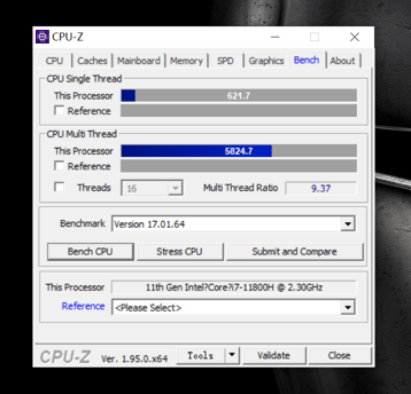Image resolution: width=411 pixels, height=394 pixels.
Task: Enable Single Thread Reference checkbox
Action: click(59, 111)
